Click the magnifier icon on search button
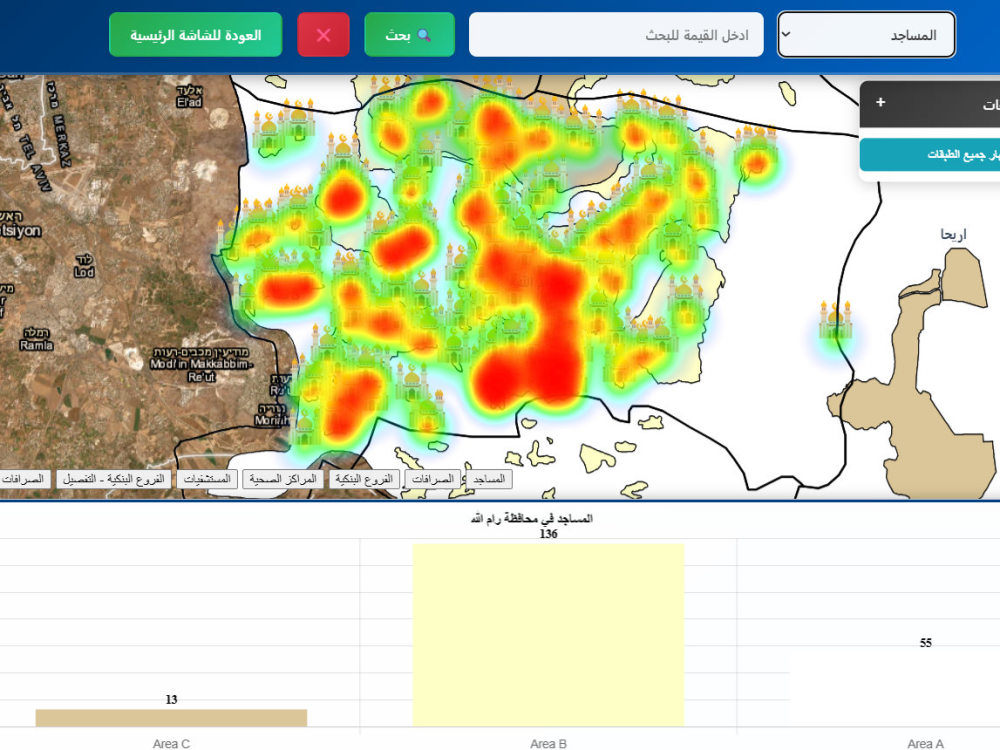Viewport: 1000px width, 750px height. pos(424,35)
